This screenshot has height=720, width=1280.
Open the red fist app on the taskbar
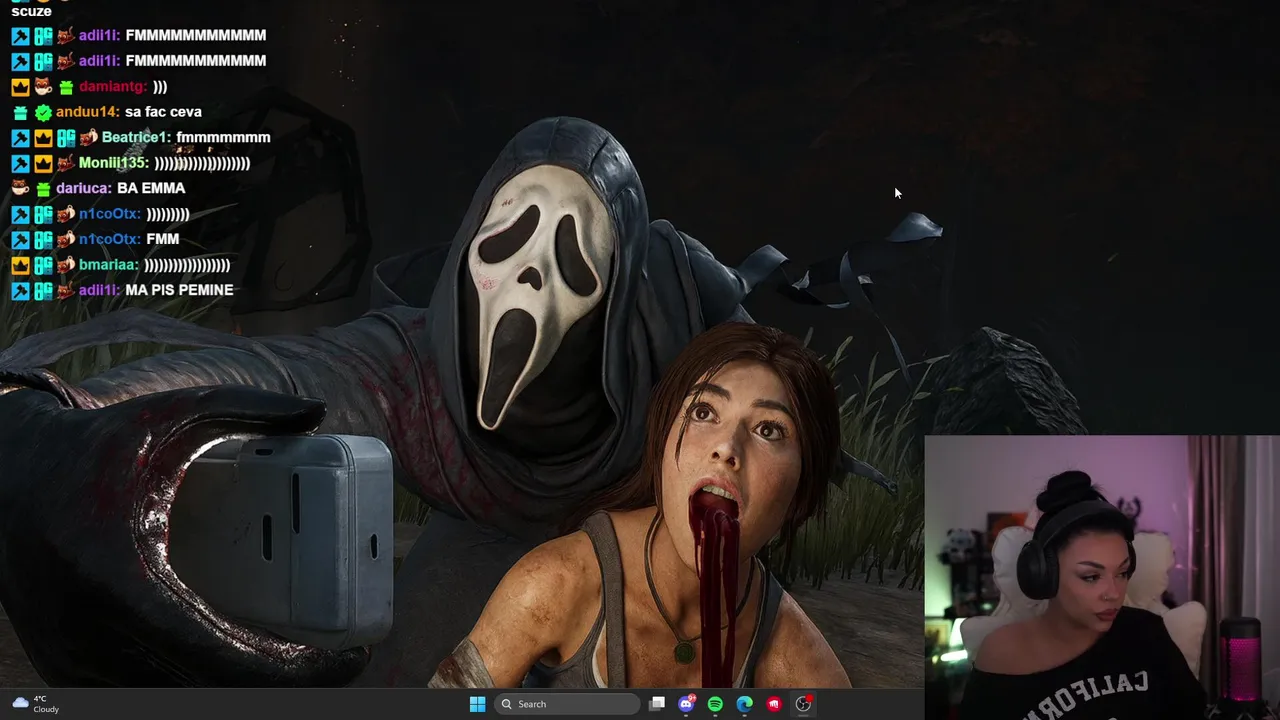(773, 704)
